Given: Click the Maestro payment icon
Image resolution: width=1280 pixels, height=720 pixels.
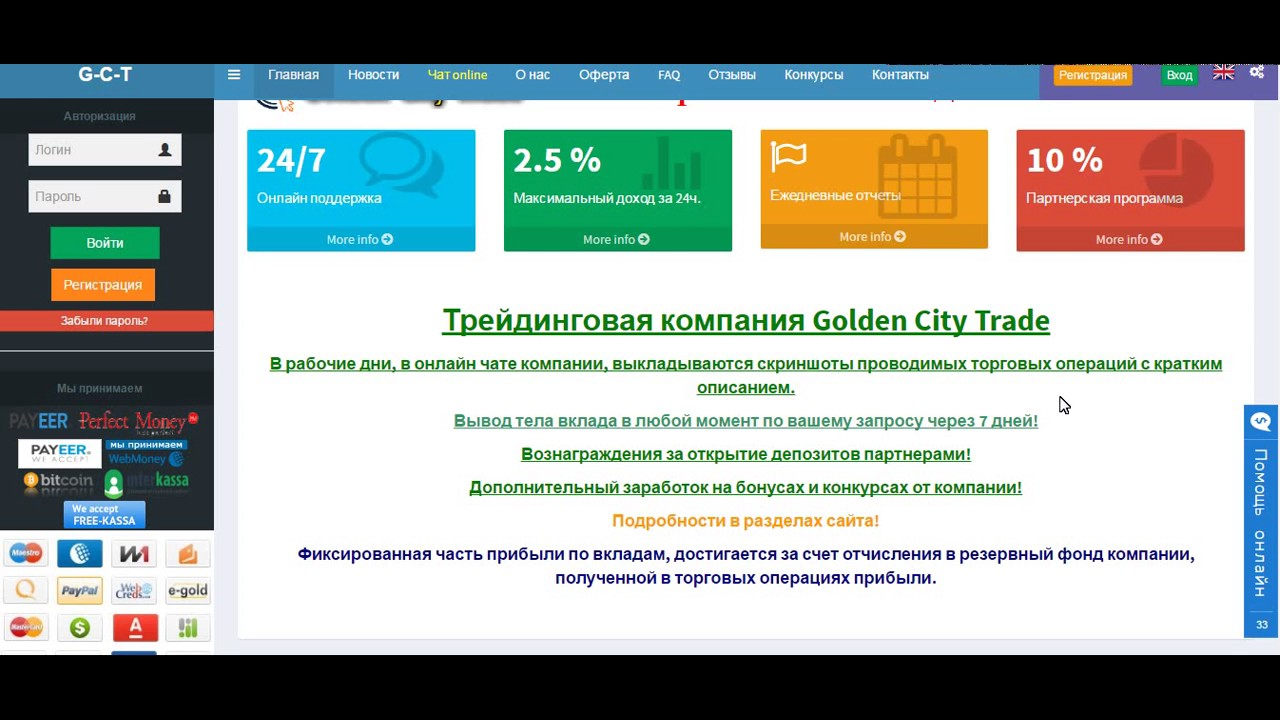Looking at the screenshot, I should pyautogui.click(x=26, y=553).
